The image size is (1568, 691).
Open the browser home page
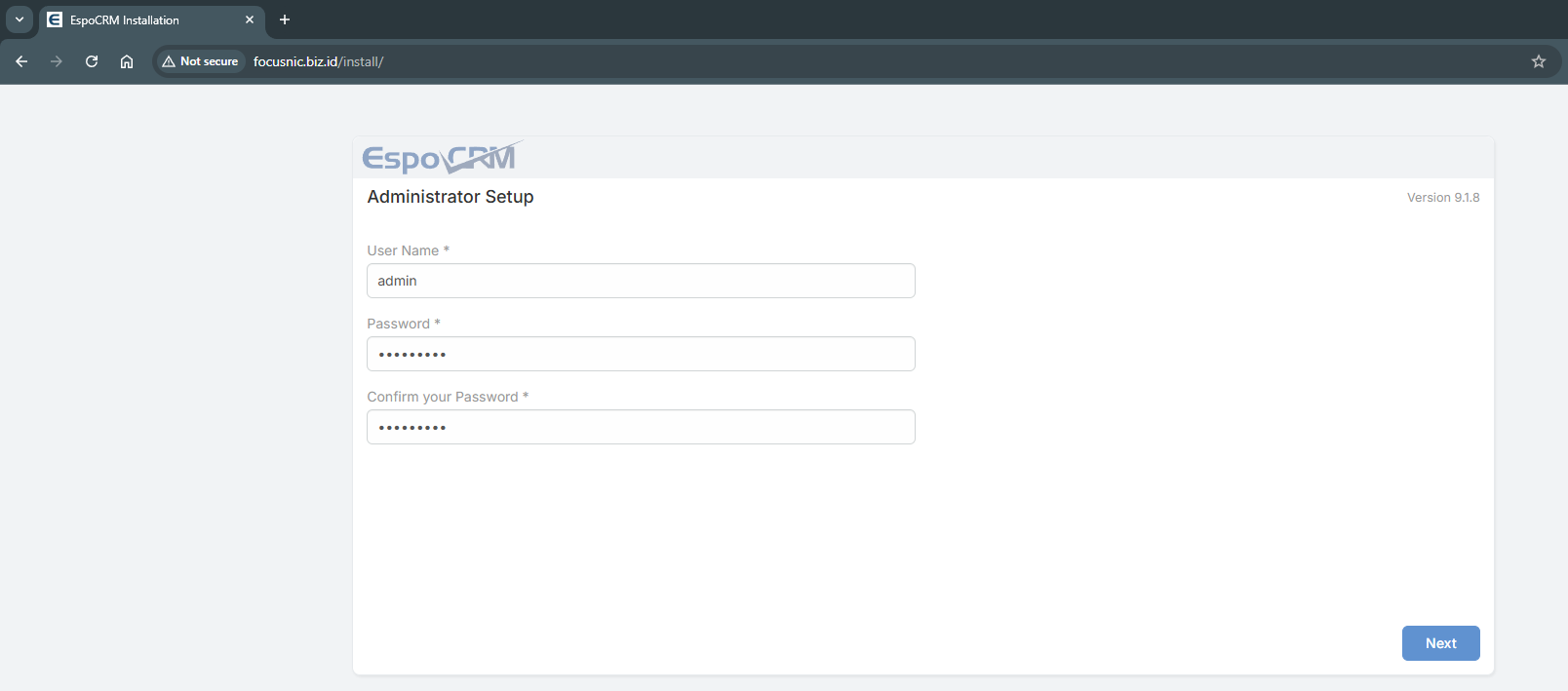point(127,61)
